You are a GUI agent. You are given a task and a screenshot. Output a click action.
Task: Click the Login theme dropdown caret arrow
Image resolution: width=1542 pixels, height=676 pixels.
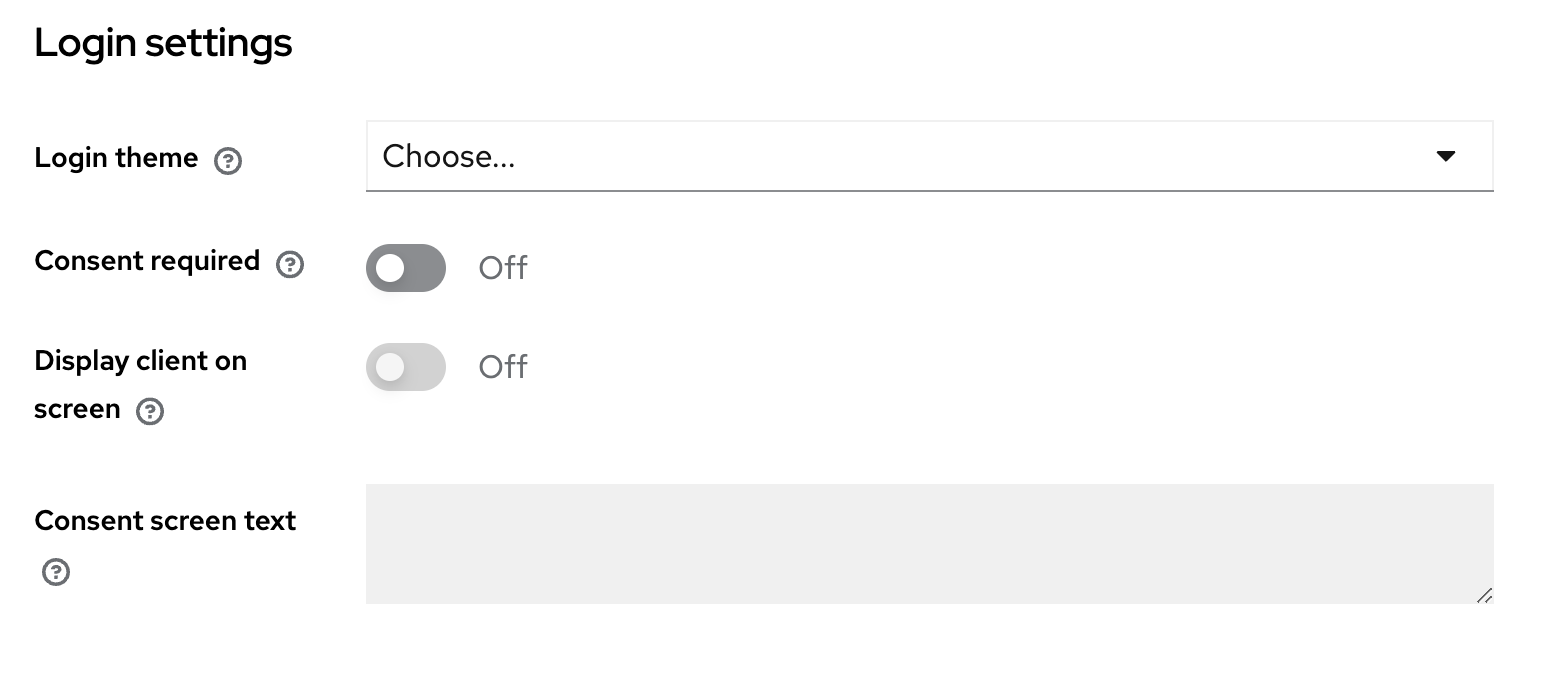click(x=1445, y=156)
